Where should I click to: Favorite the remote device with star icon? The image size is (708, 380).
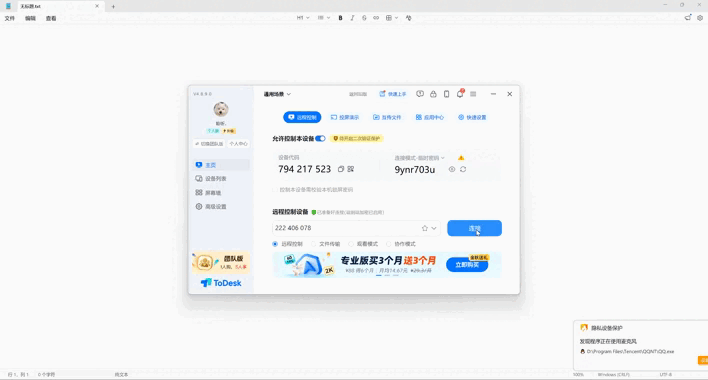pos(424,228)
